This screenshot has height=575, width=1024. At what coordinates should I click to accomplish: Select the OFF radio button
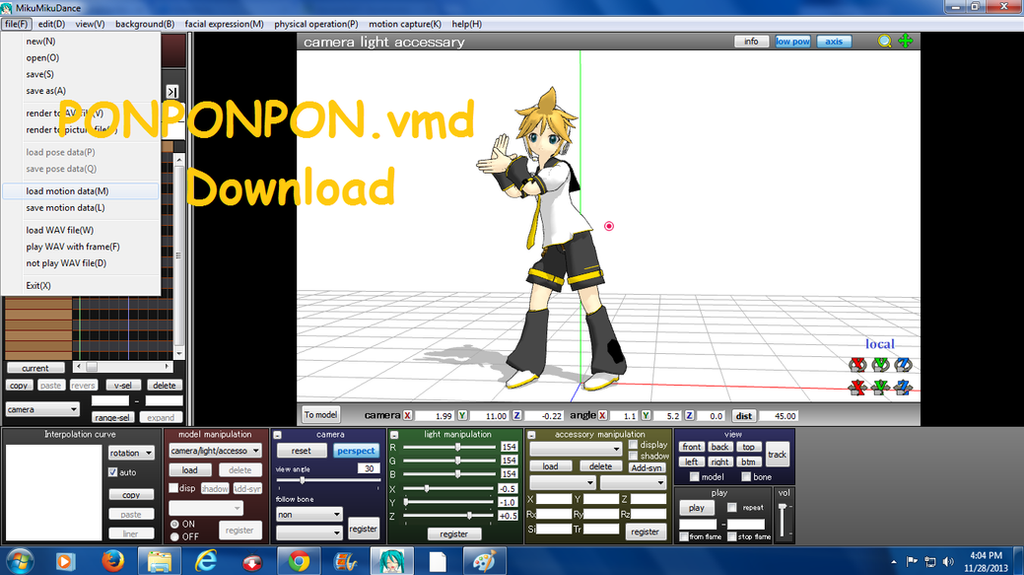point(174,536)
